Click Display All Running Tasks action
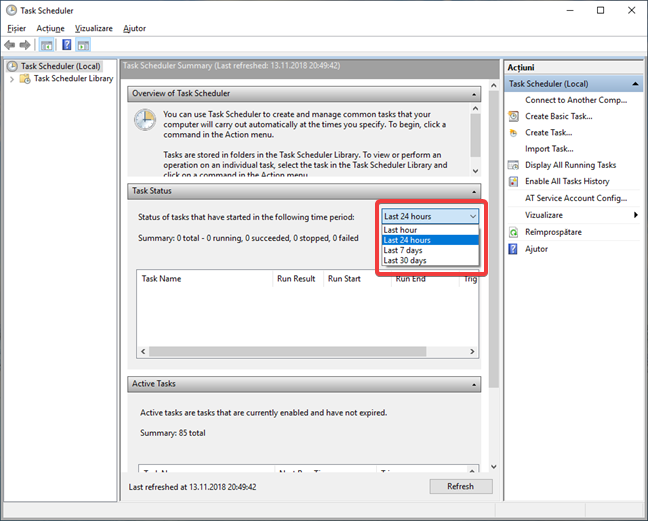648x521 pixels. coord(570,165)
